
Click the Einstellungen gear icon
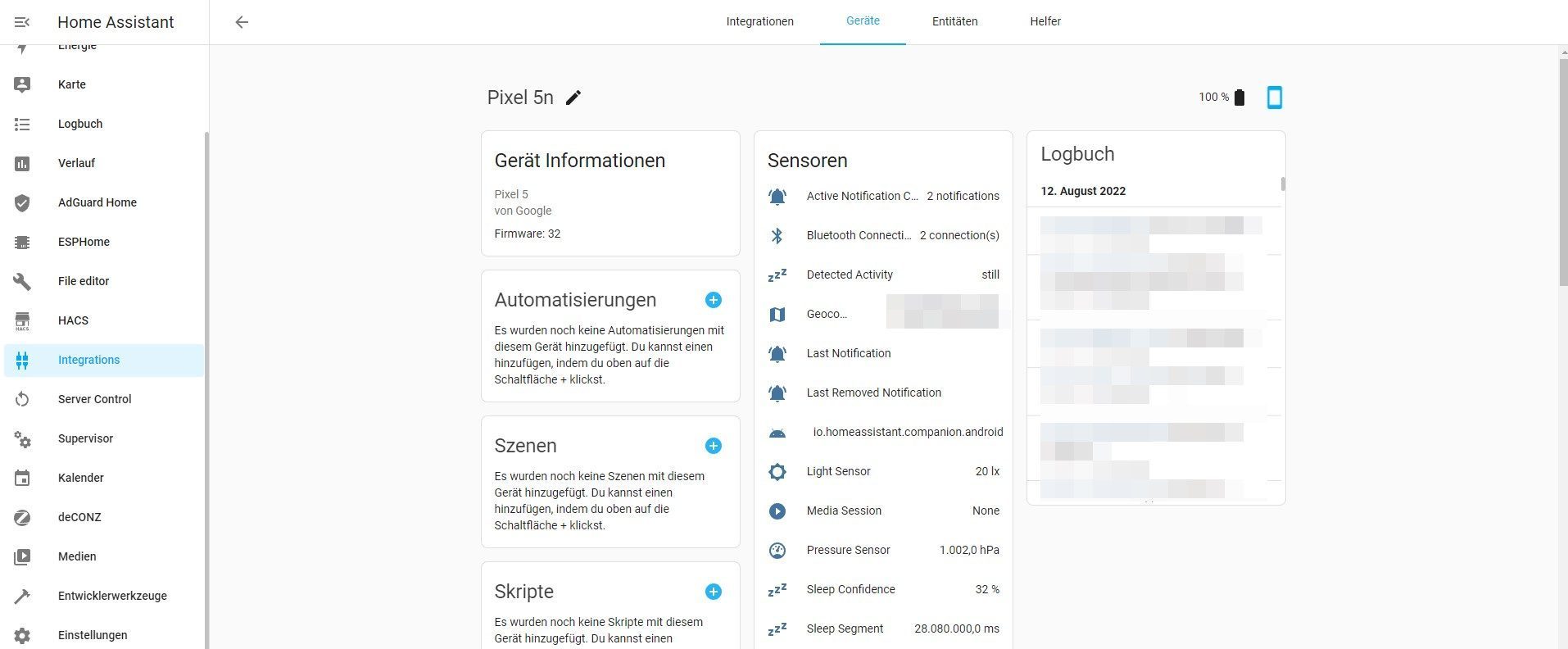22,635
